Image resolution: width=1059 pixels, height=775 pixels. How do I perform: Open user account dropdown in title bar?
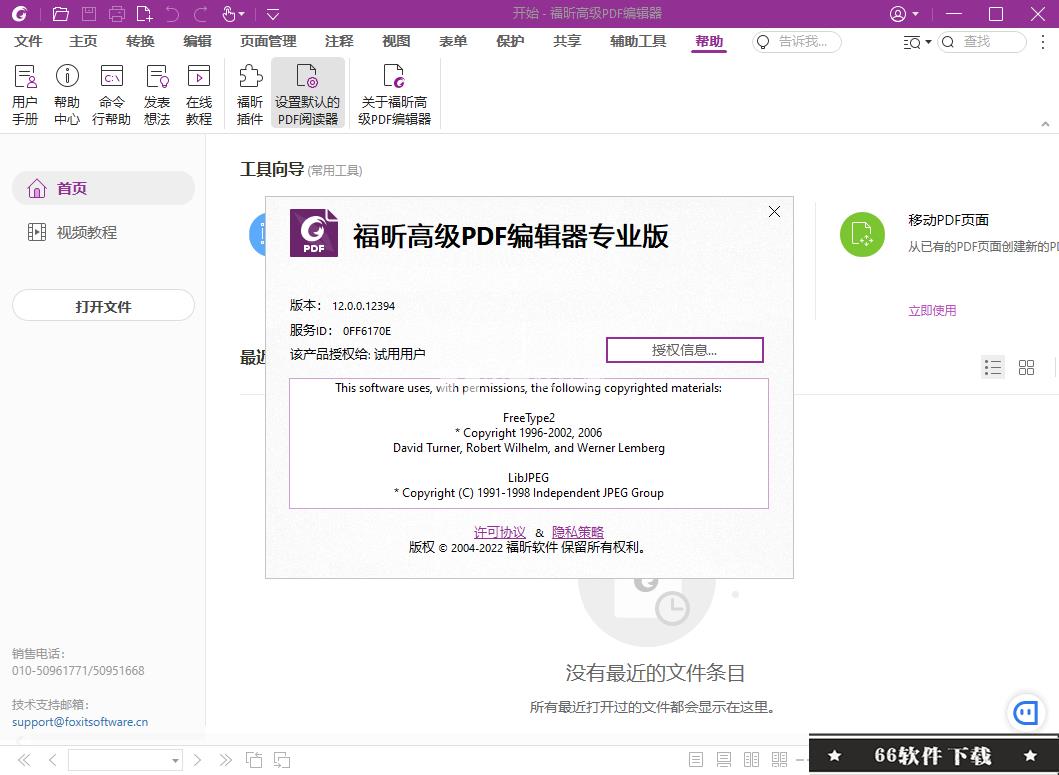pyautogui.click(x=904, y=14)
